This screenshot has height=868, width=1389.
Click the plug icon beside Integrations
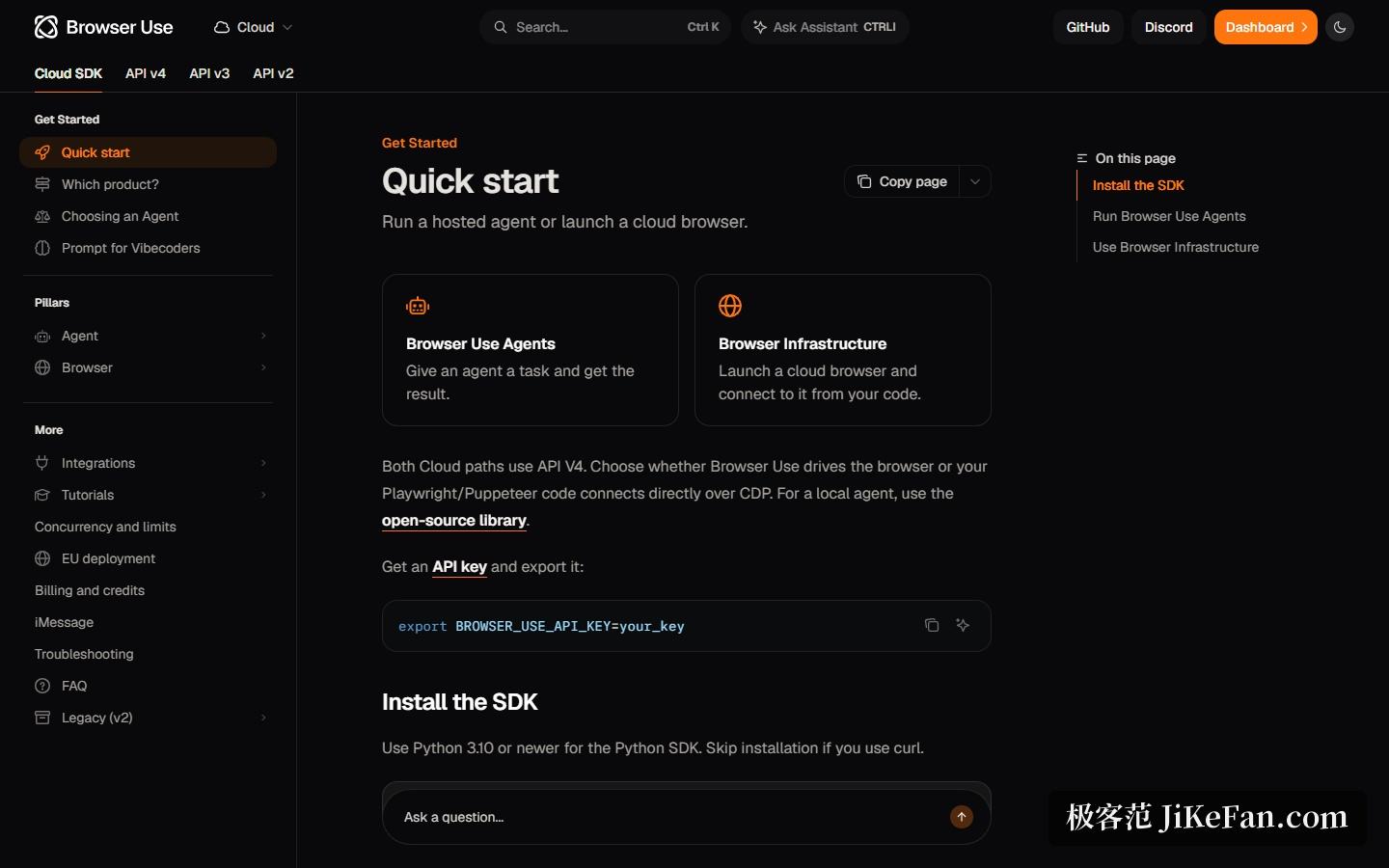tap(42, 463)
